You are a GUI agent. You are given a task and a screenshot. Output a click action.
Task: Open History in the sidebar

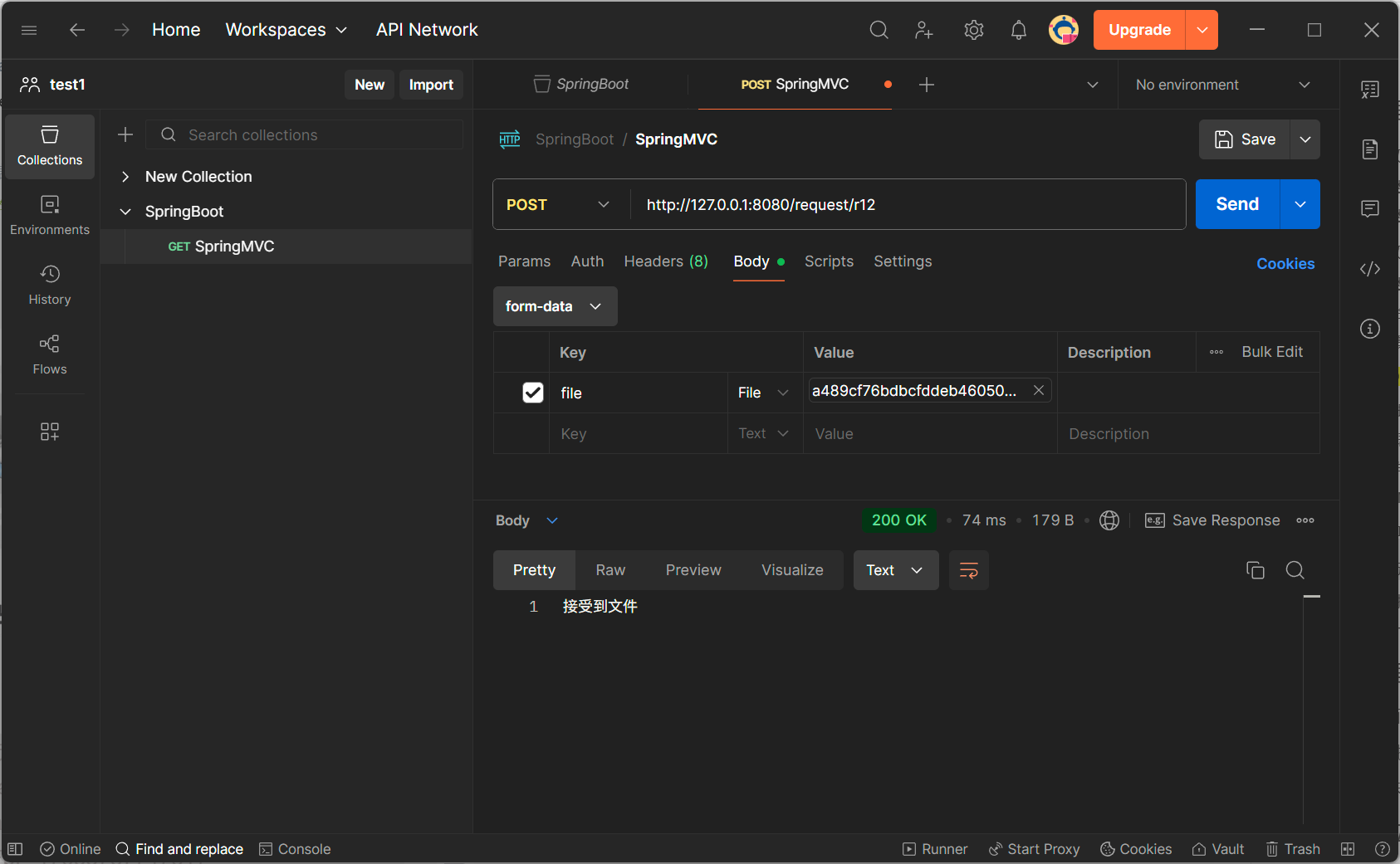point(50,286)
